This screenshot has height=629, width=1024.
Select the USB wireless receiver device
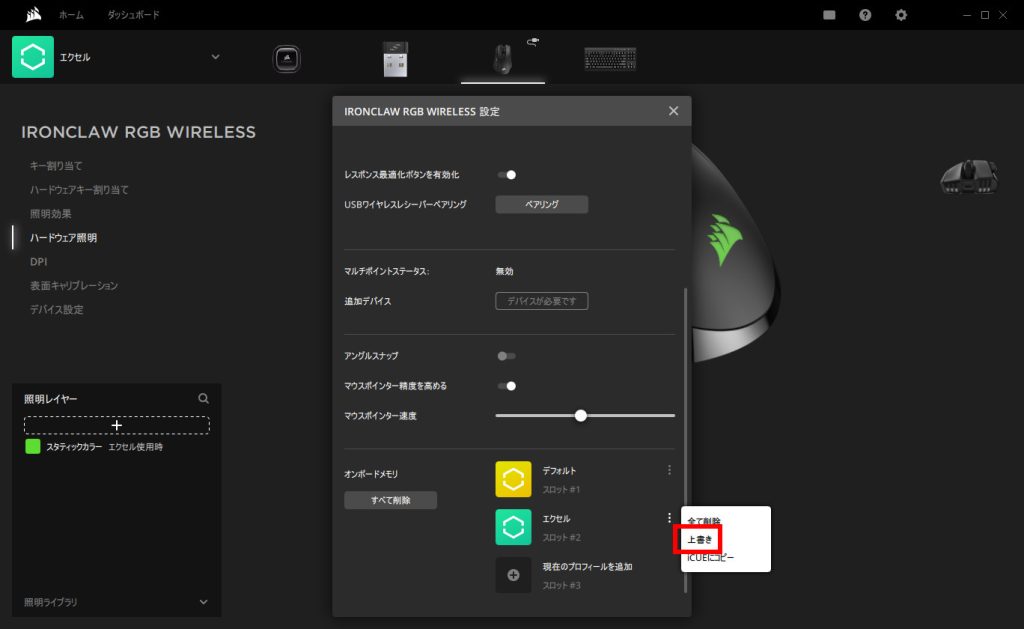[x=395, y=59]
